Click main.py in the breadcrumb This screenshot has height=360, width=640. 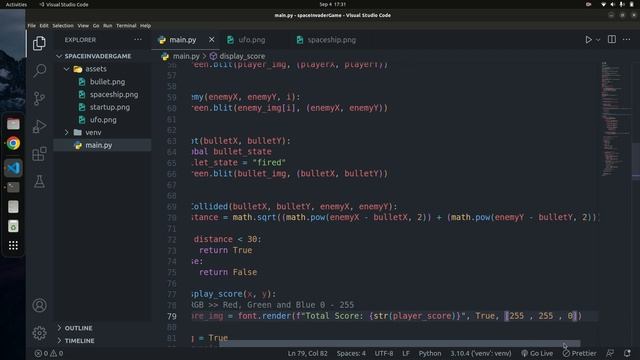click(186, 56)
